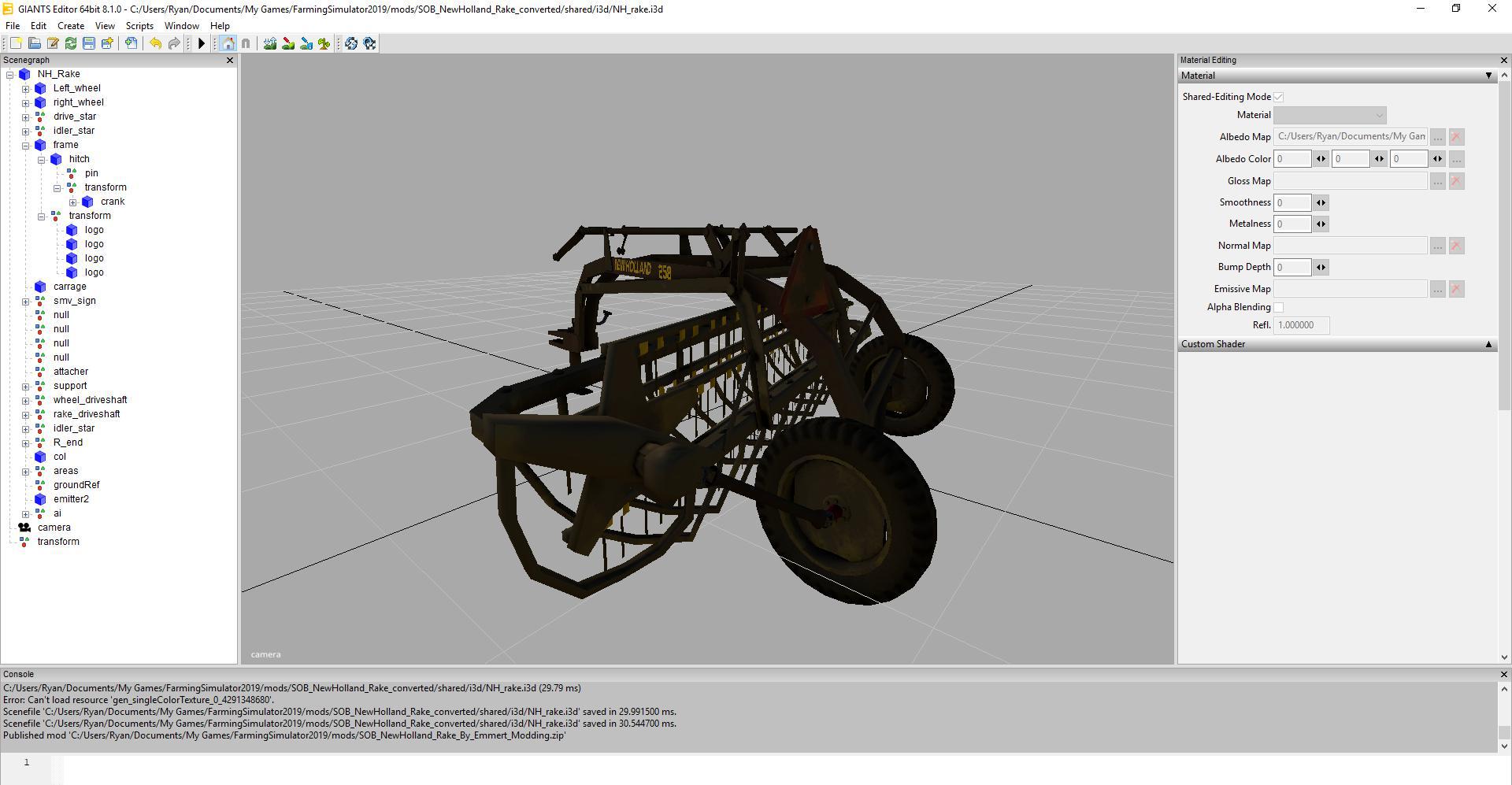Image resolution: width=1512 pixels, height=785 pixels.
Task: Click the yellow Undo arrow icon
Action: (x=155, y=43)
